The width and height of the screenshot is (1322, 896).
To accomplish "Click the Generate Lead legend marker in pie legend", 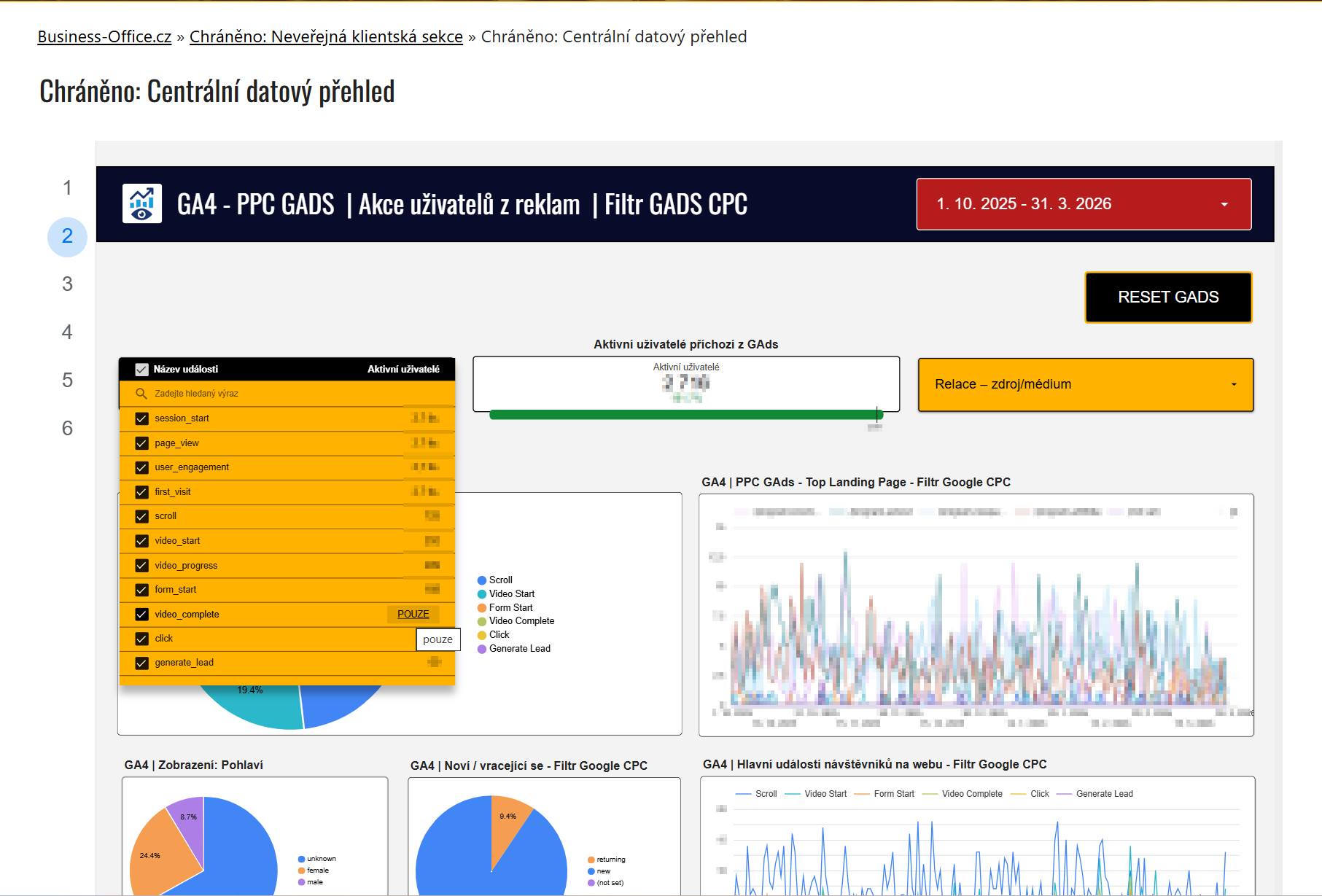I will coord(481,649).
